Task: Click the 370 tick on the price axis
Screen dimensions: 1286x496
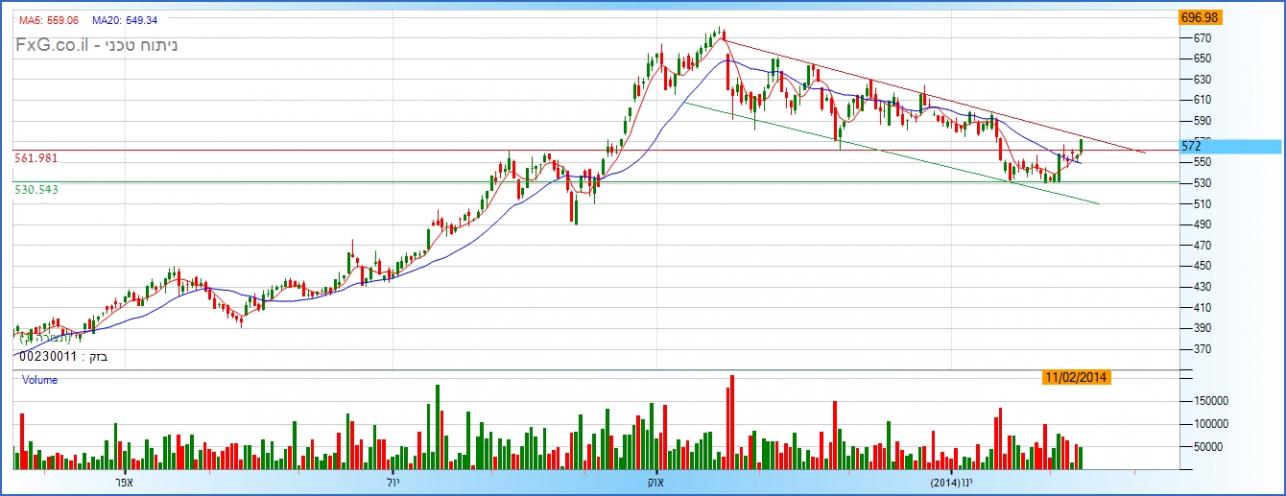Action: pyautogui.click(x=1202, y=349)
